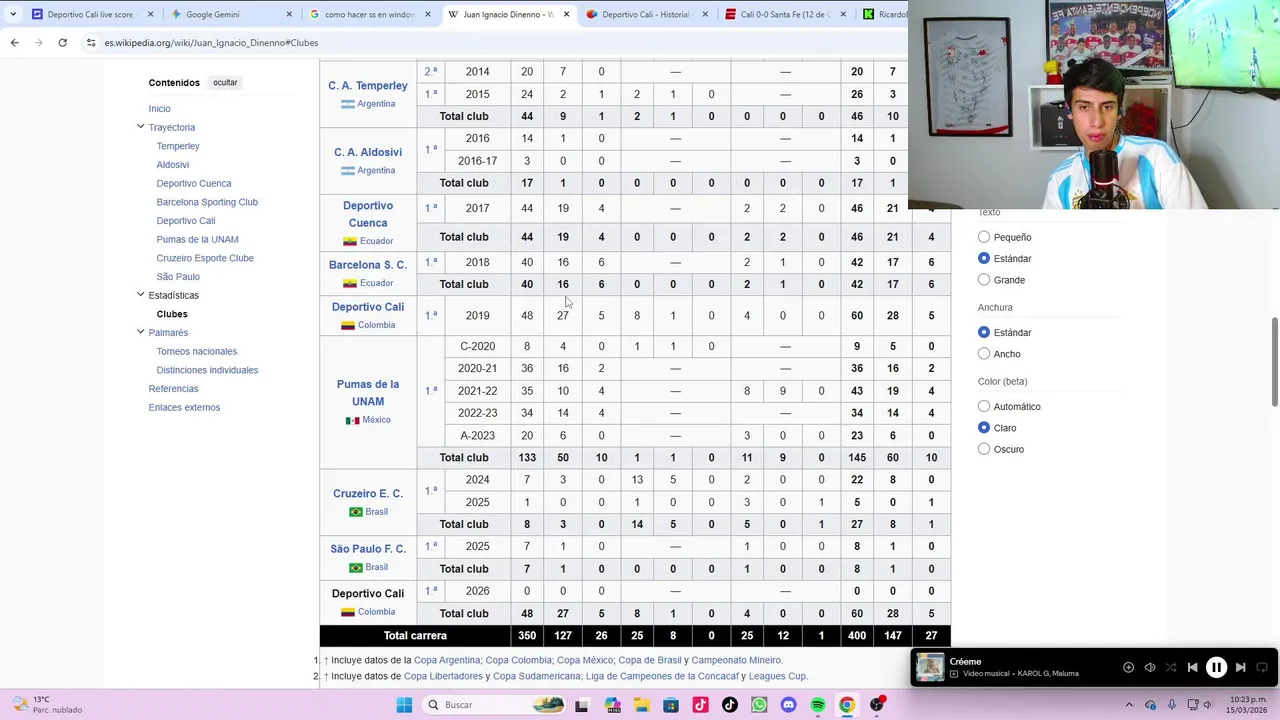Select Estándar text size
Image resolution: width=1280 pixels, height=720 pixels.
click(x=984, y=258)
